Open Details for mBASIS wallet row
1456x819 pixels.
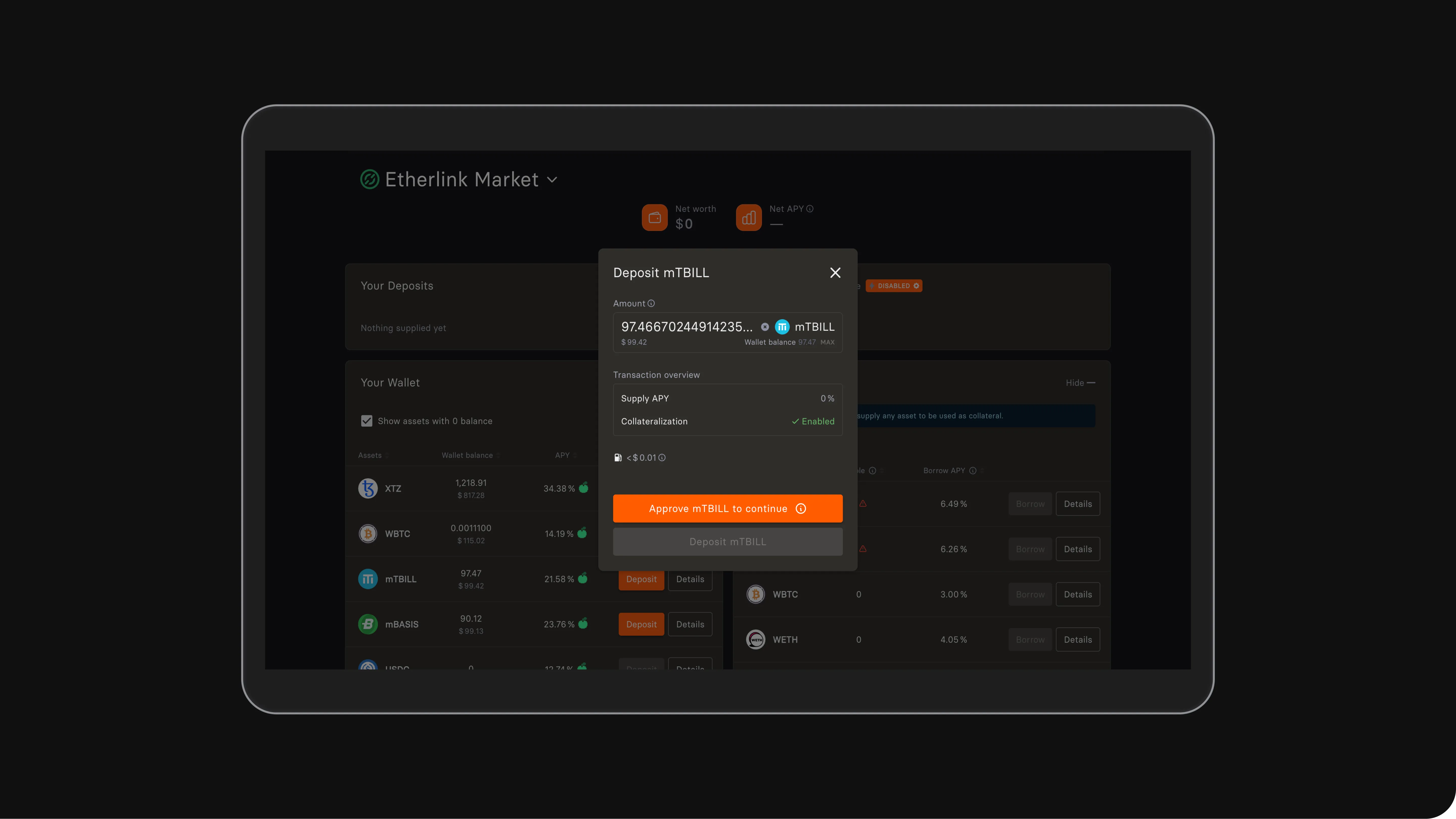690,625
